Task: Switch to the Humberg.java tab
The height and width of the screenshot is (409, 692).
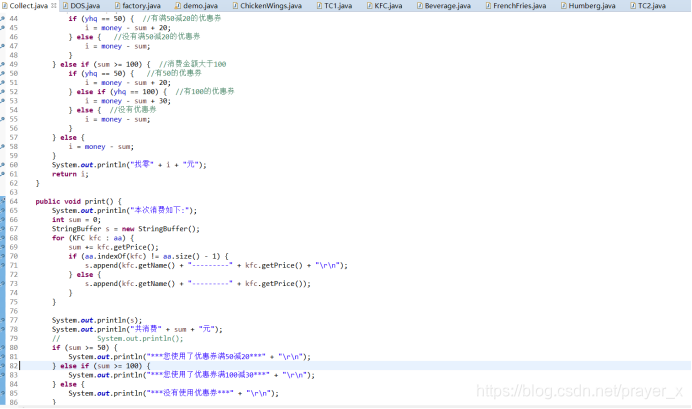Action: [x=588, y=6]
